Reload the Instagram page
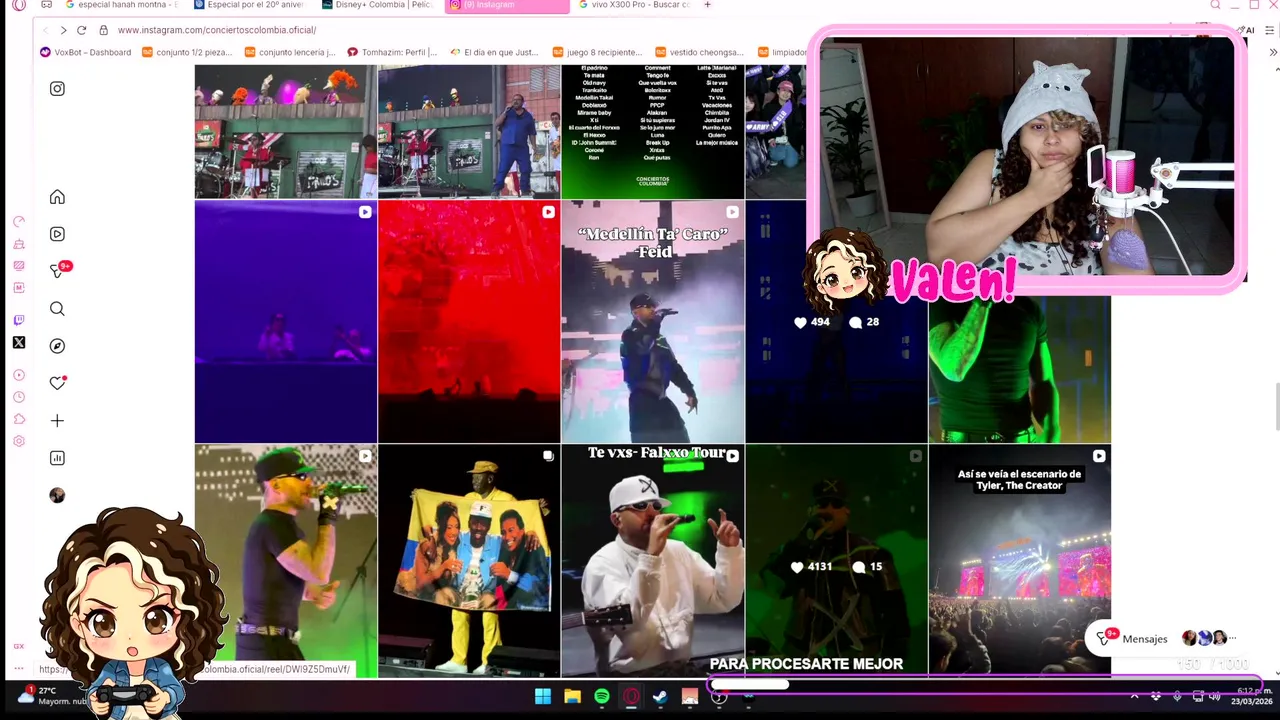 tap(82, 30)
